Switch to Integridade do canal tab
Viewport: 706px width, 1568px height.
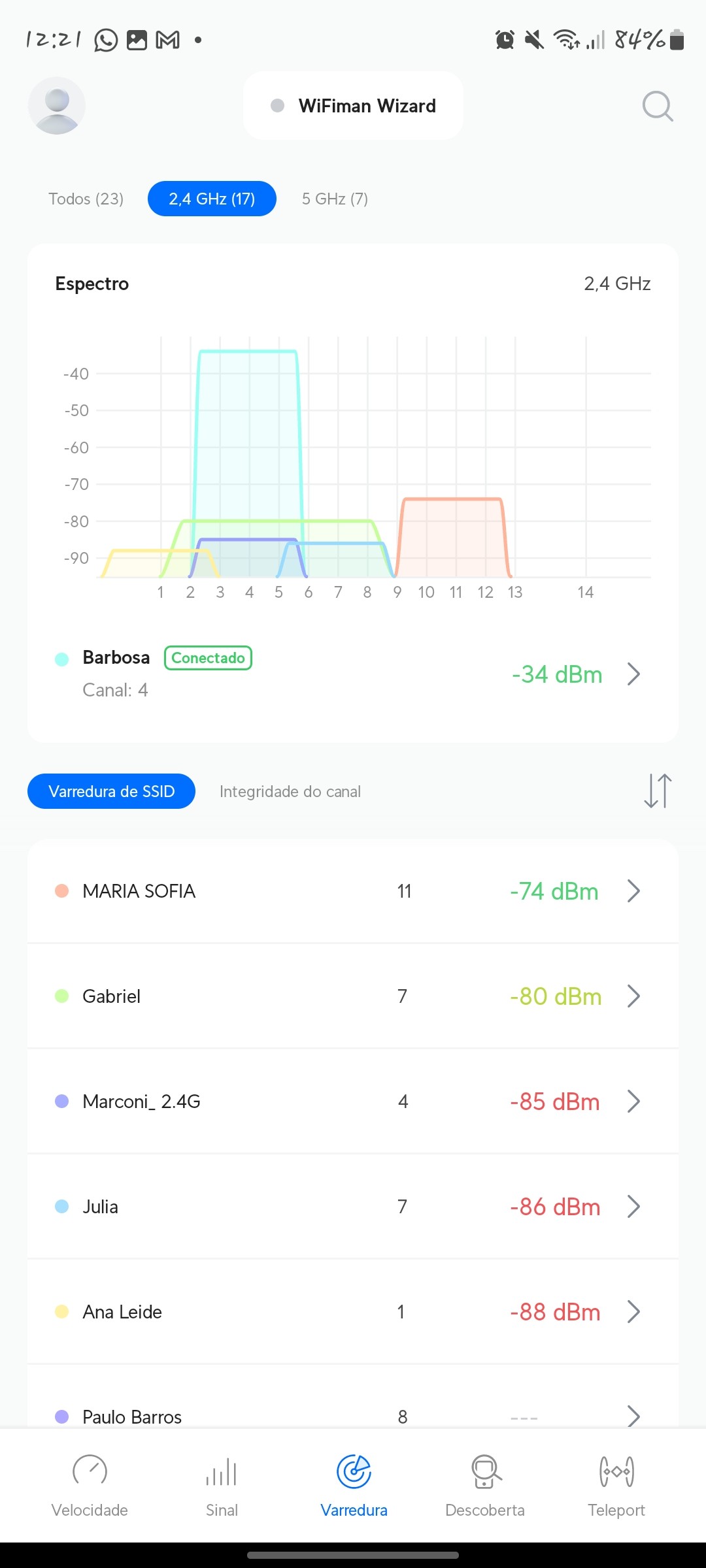(290, 792)
